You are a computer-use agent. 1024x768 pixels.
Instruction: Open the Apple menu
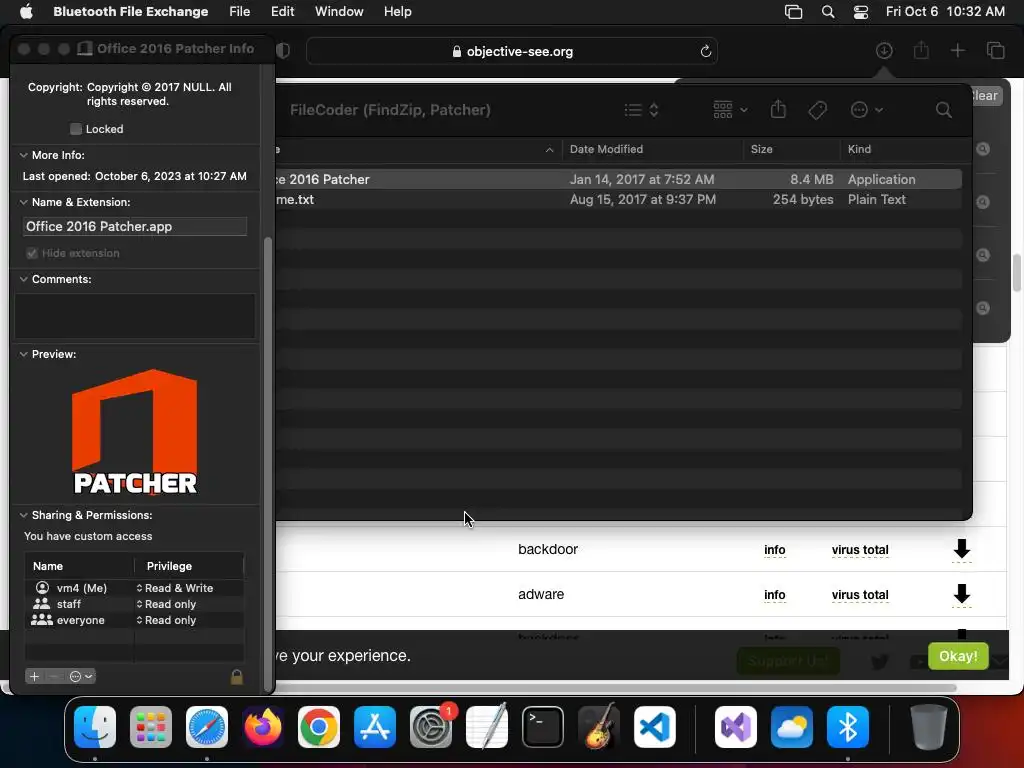pos(26,12)
